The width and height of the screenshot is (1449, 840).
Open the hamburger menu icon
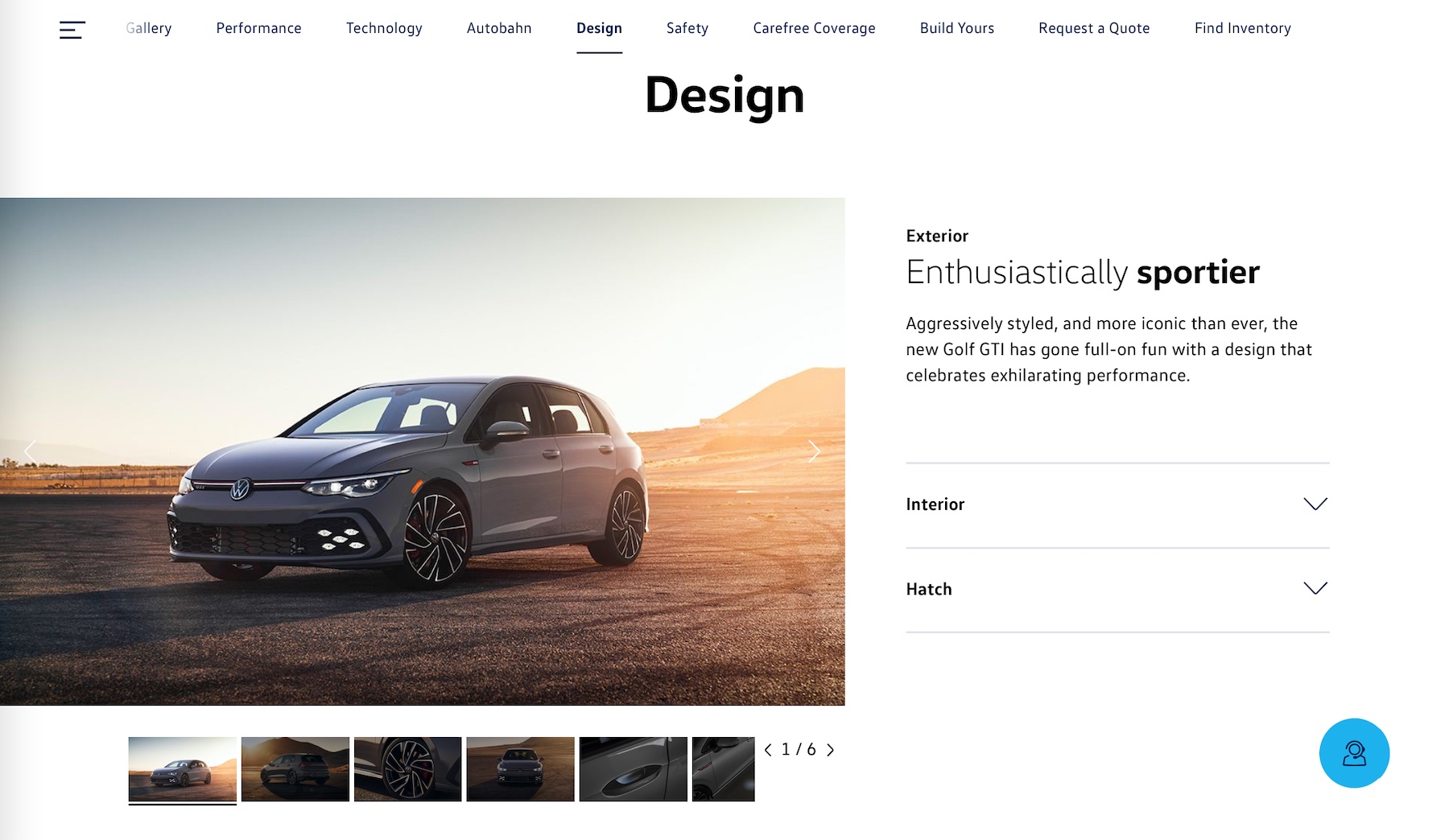point(72,30)
